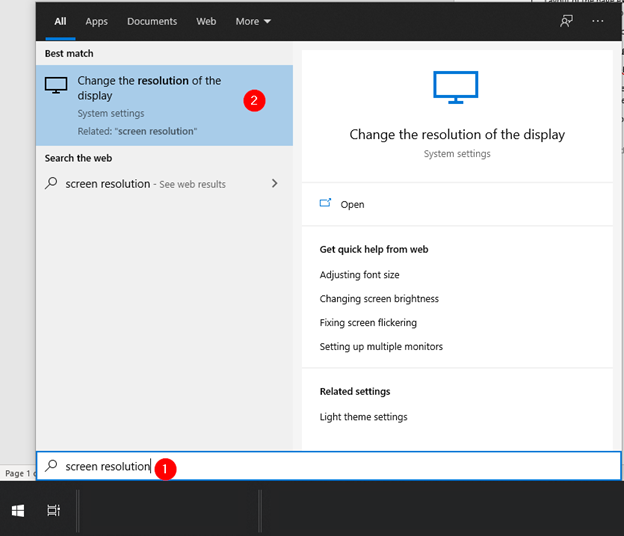The width and height of the screenshot is (624, 536).
Task: Open Adjusting font size help link
Action: [359, 275]
